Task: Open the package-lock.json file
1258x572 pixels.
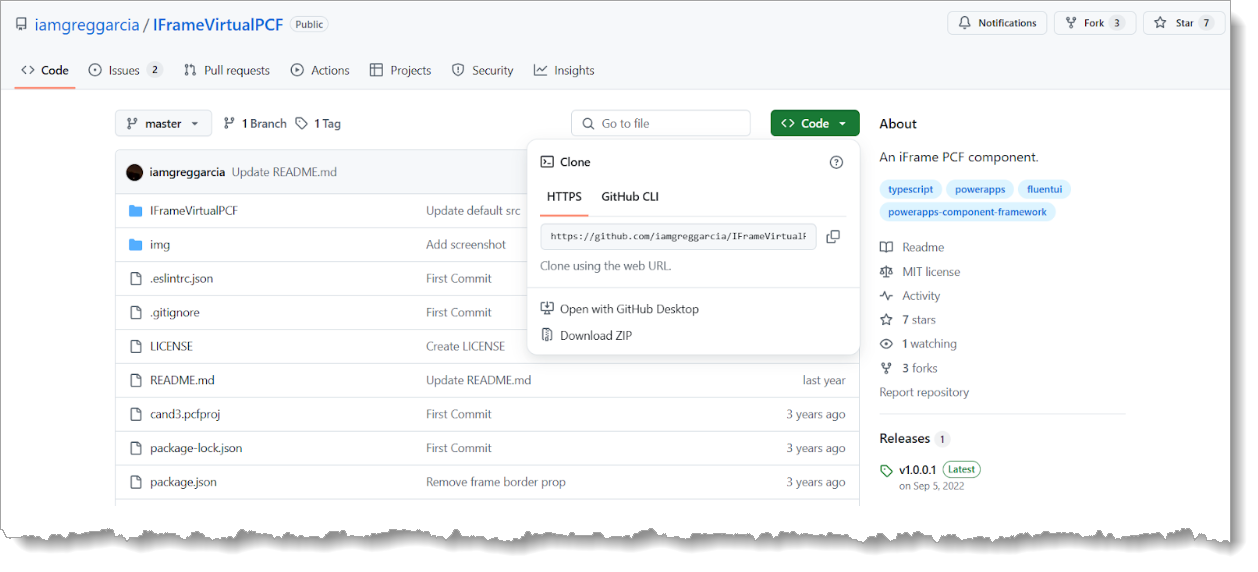Action: [196, 448]
